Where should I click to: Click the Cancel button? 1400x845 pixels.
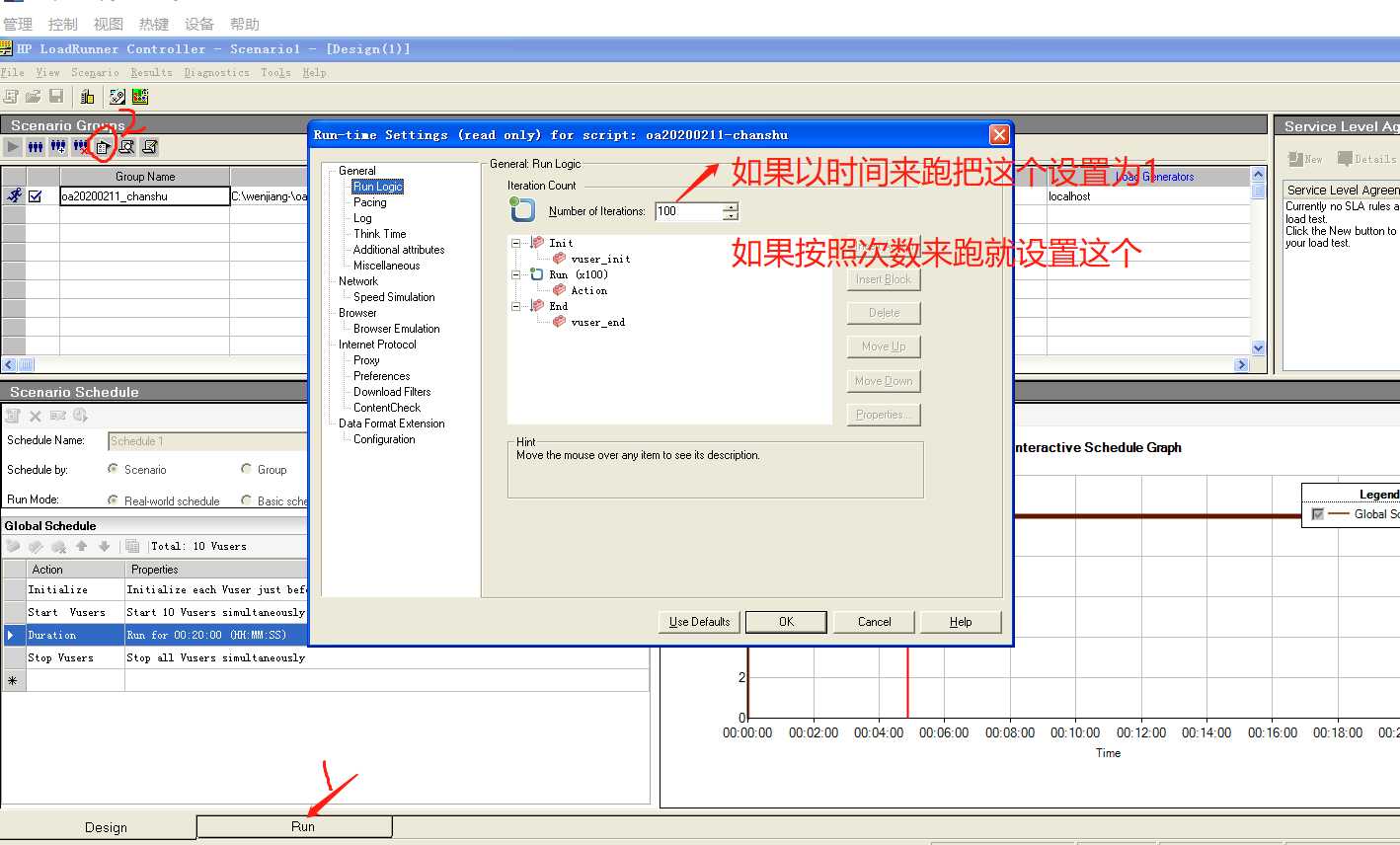click(x=874, y=622)
